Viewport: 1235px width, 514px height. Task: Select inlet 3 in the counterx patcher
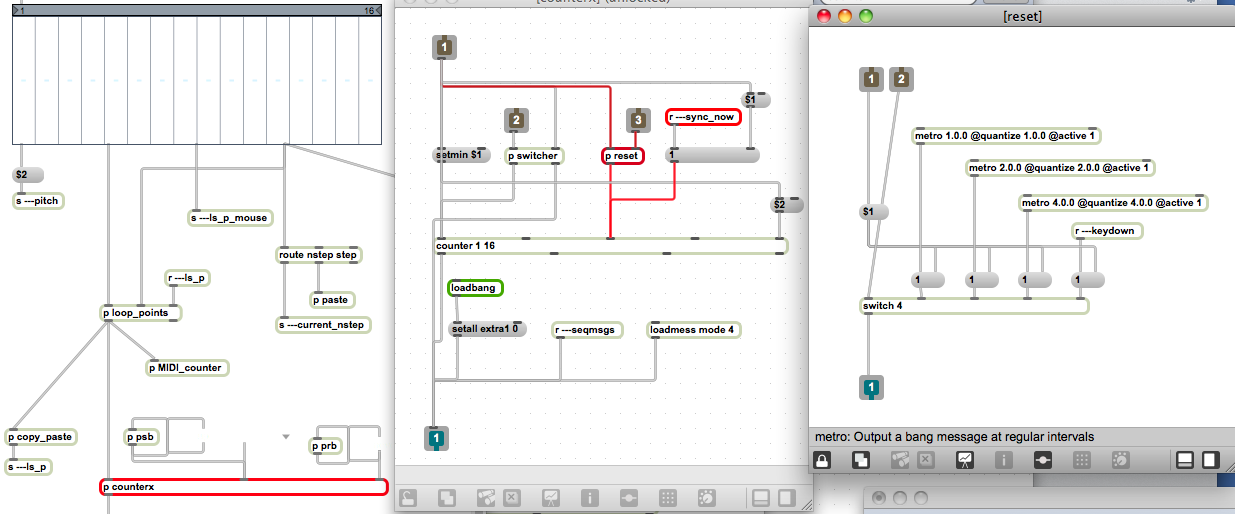tap(638, 120)
